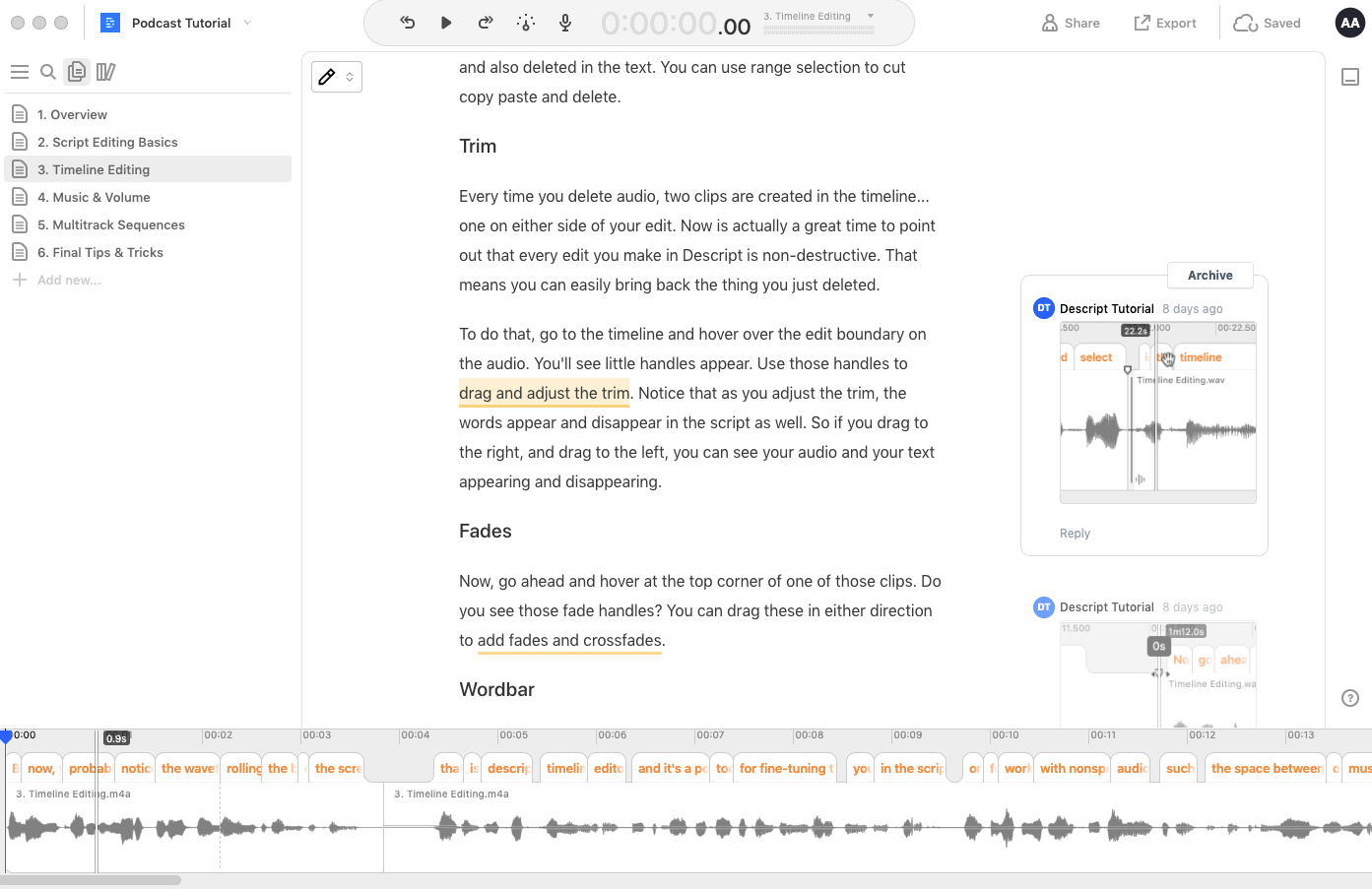Click the highlighted text 'drag and adjust the trim'

coord(544,393)
